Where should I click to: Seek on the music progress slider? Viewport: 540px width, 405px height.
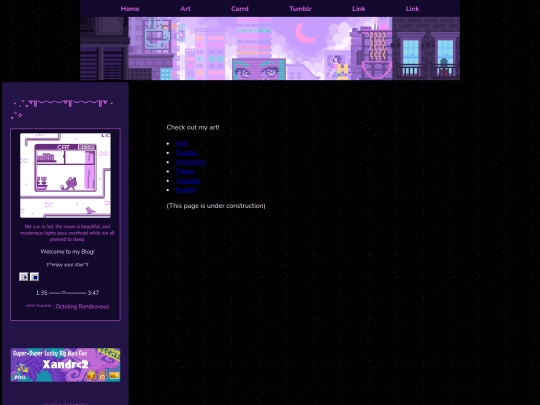68,293
